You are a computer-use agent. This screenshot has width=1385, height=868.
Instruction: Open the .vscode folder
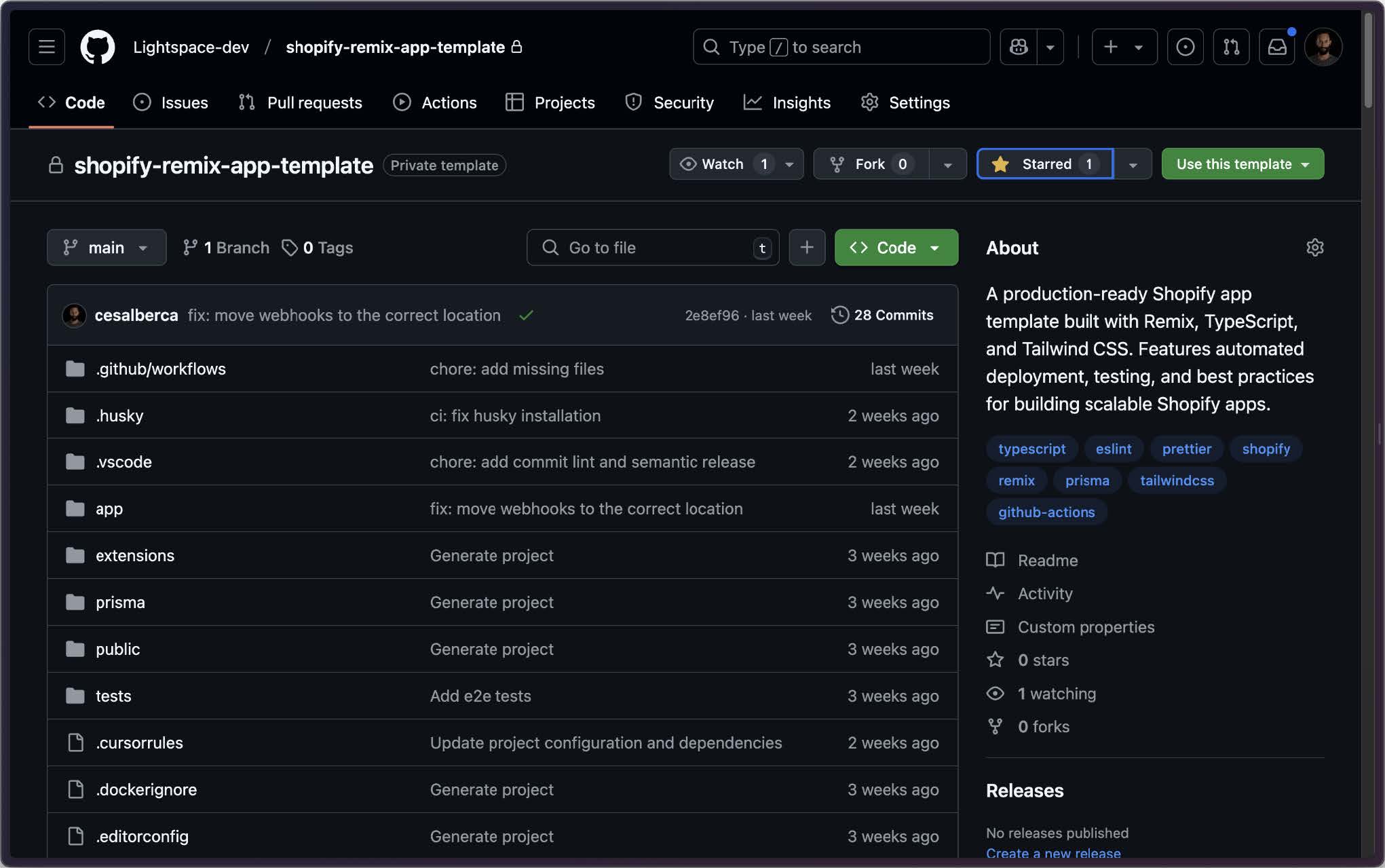[124, 462]
